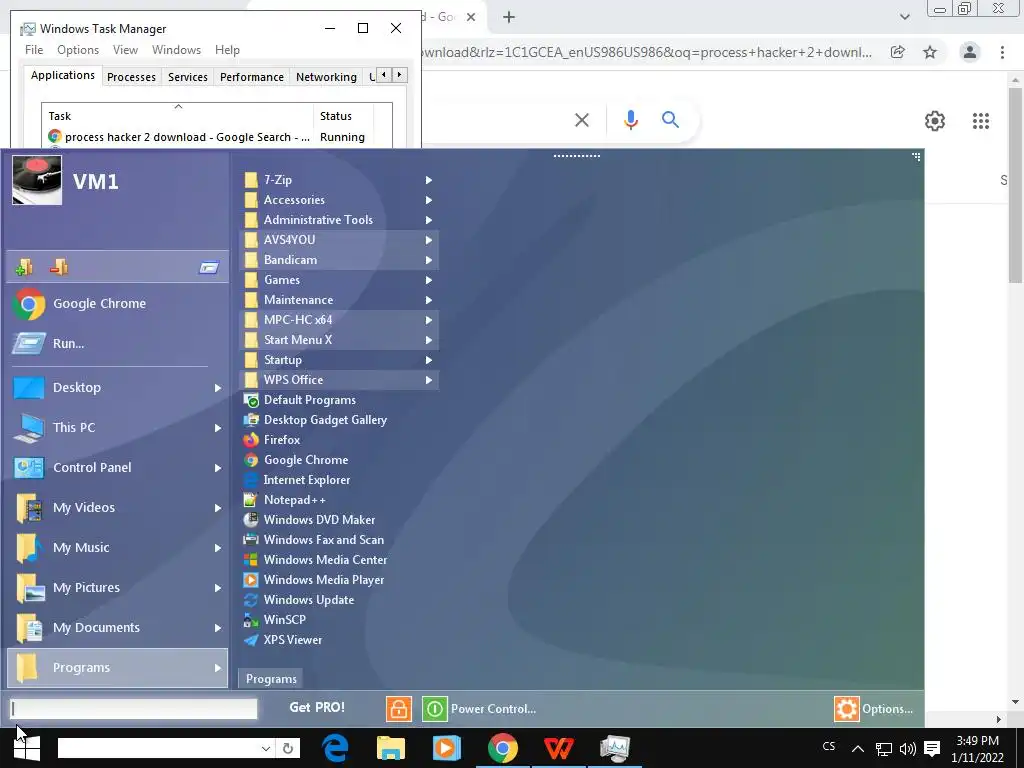This screenshot has height=768, width=1024.
Task: Open the My Documents submenu
Action: [x=118, y=628]
